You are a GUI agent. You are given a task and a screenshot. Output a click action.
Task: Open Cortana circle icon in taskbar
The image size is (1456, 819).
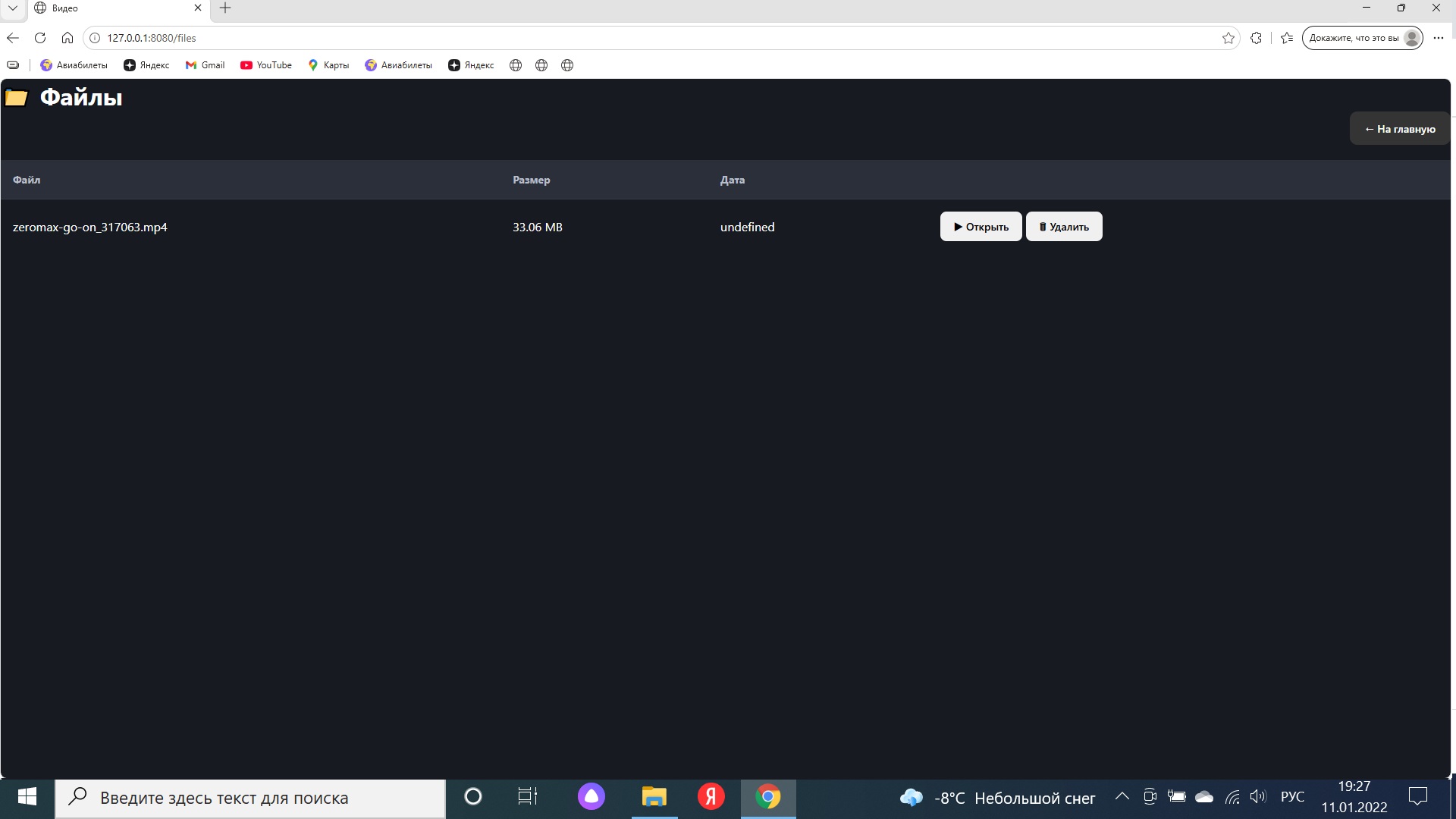[x=473, y=797]
